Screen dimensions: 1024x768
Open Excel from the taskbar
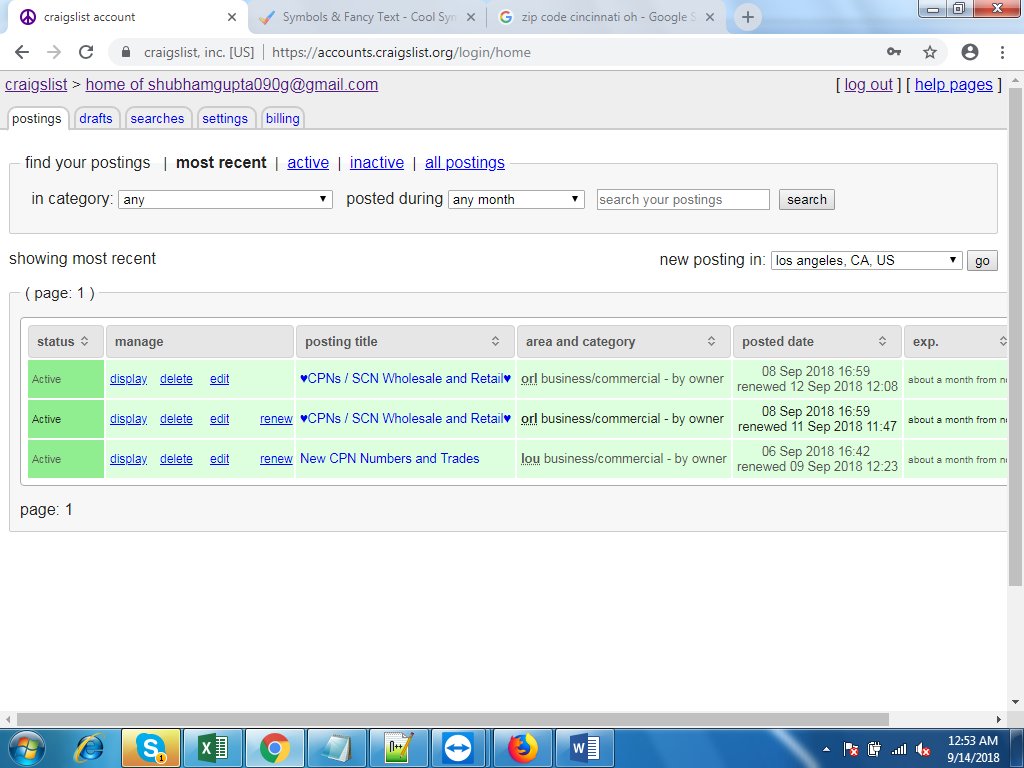point(213,748)
